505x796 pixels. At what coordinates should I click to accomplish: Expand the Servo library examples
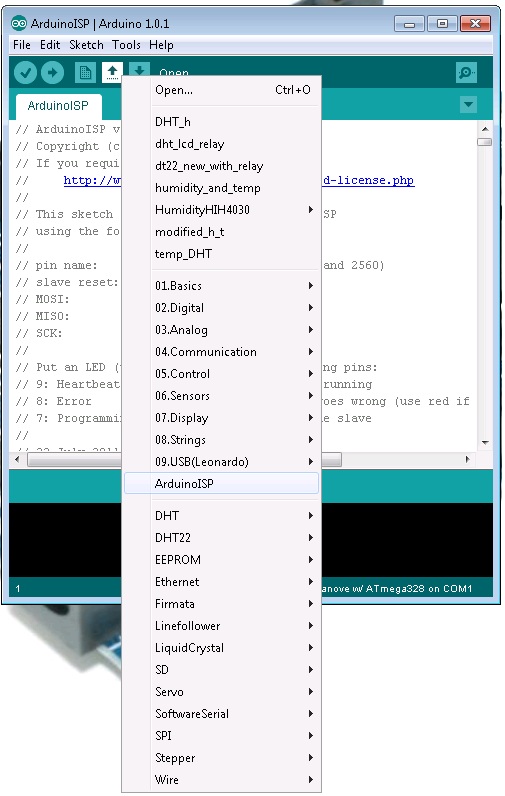[x=221, y=692]
